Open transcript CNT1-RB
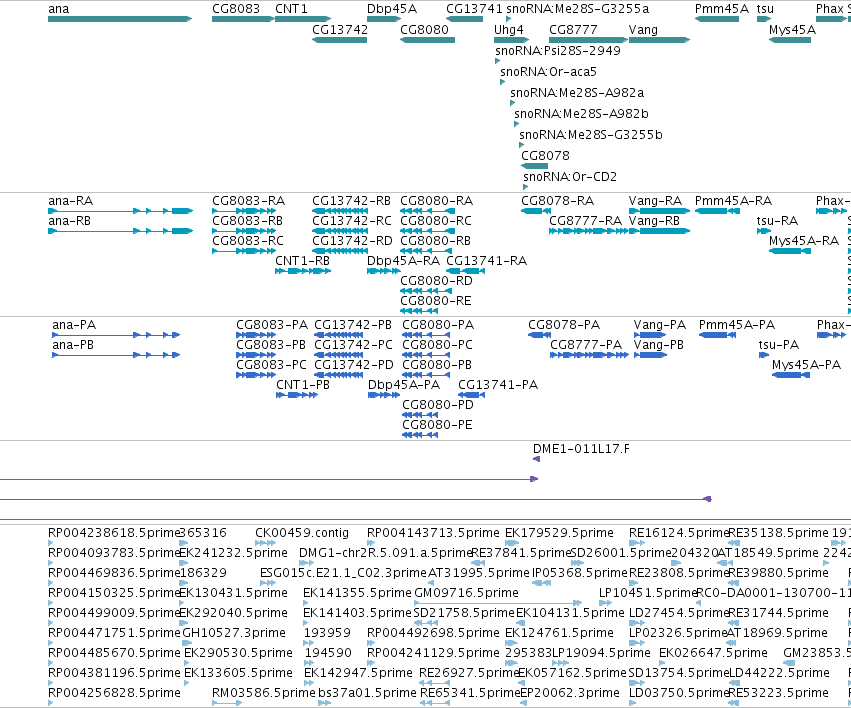 point(302,261)
